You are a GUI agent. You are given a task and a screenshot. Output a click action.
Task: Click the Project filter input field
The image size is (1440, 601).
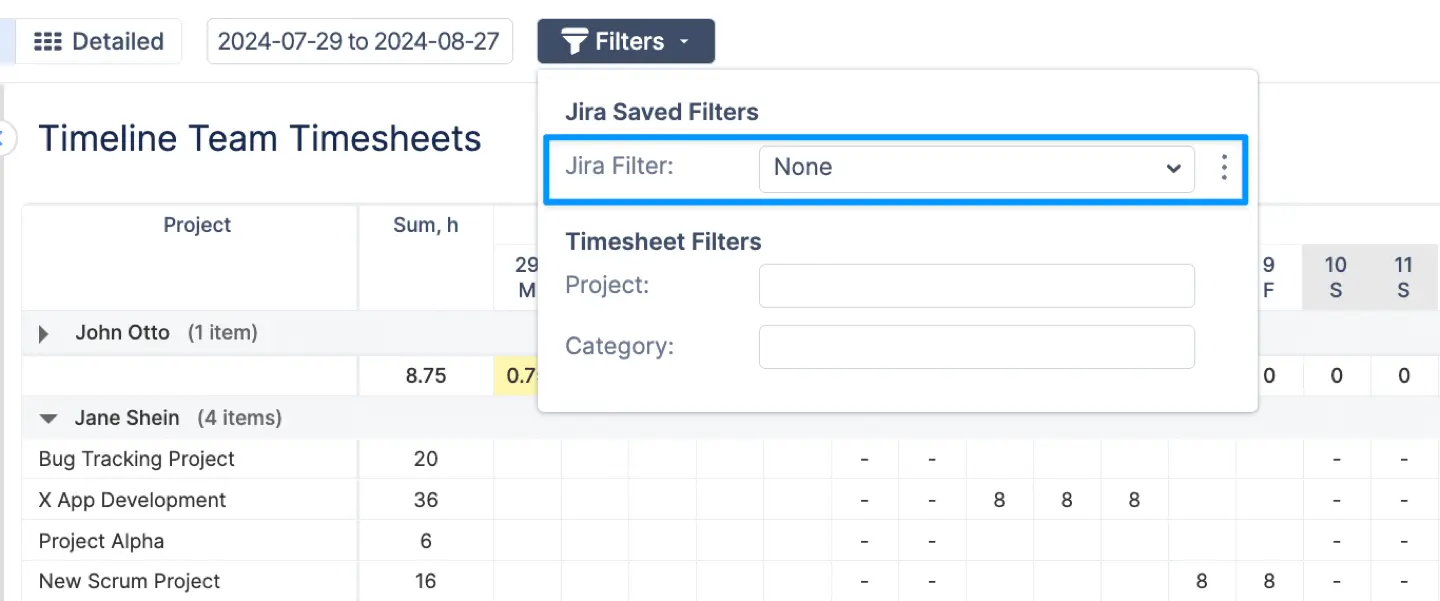point(976,286)
